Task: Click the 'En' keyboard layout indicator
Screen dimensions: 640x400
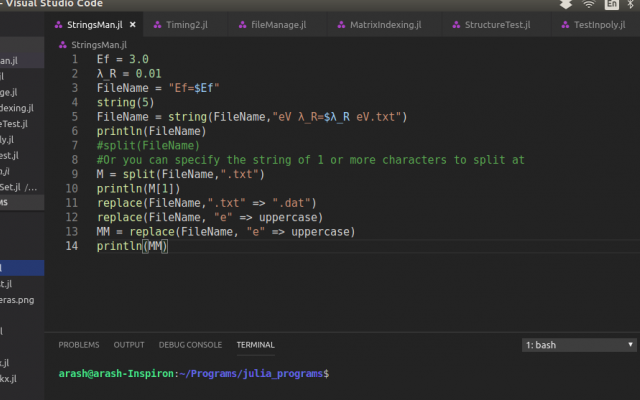Action: coord(611,4)
